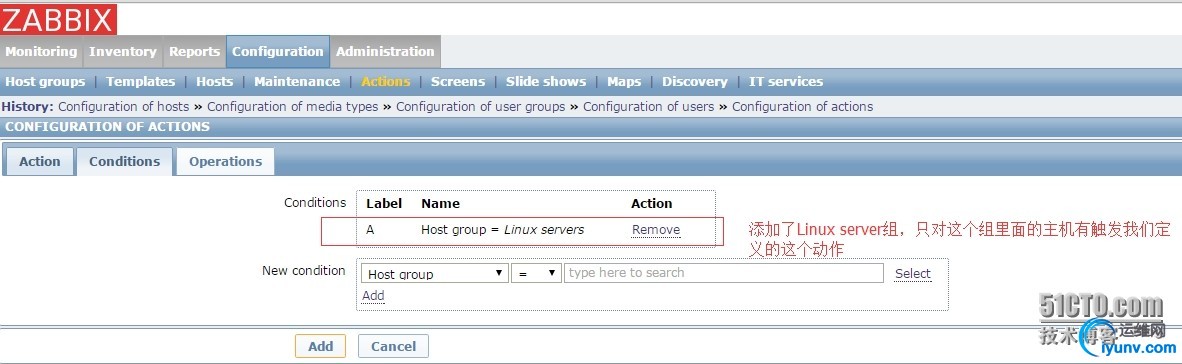Click the Cancel button
1182x364 pixels.
click(393, 347)
